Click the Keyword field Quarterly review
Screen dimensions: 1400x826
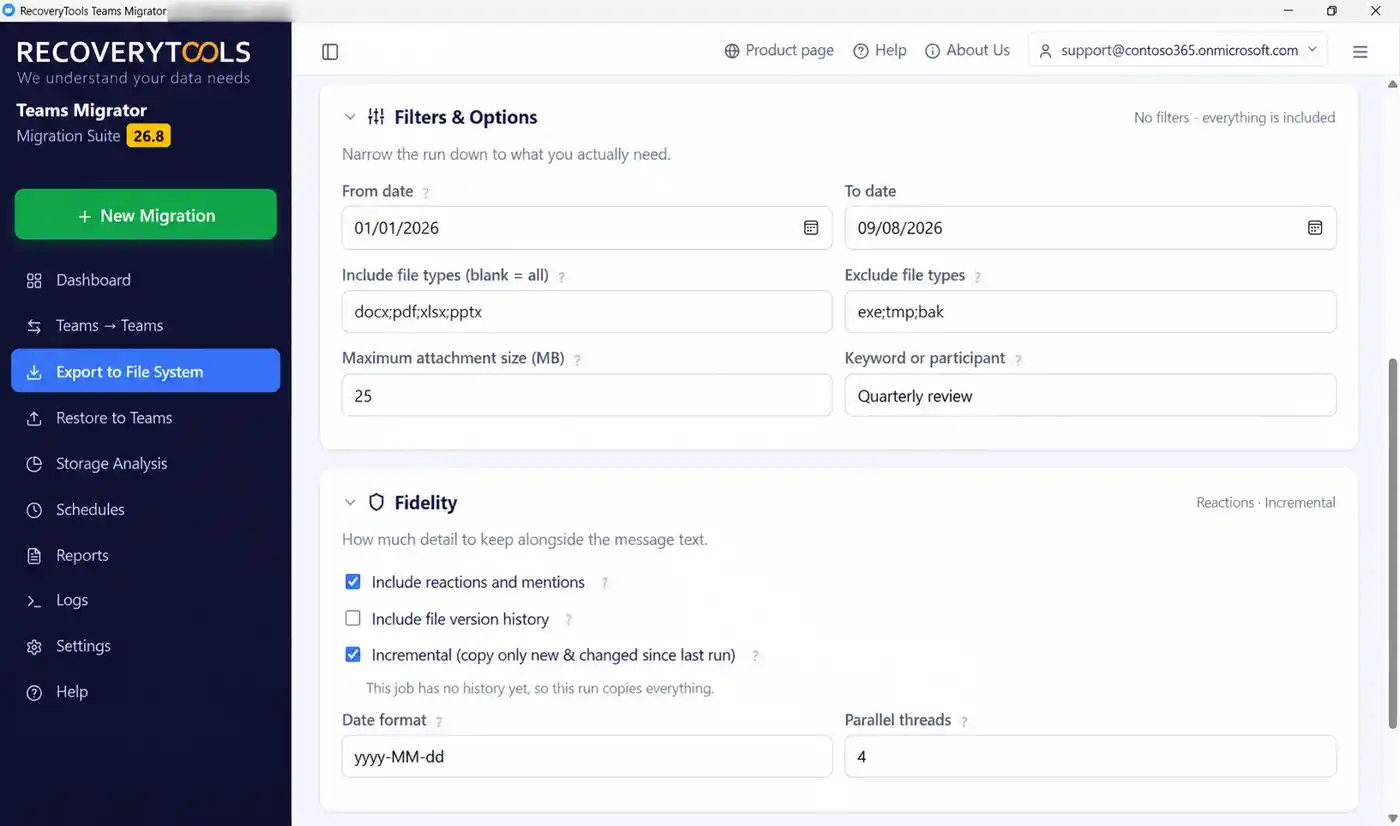click(x=1090, y=396)
